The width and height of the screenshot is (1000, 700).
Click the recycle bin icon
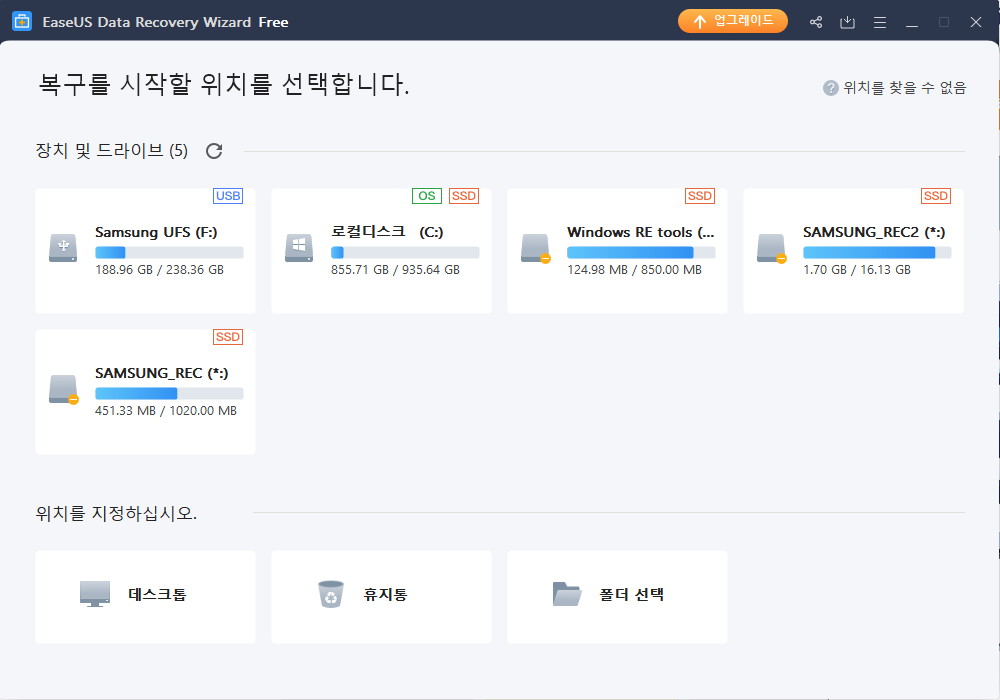point(331,594)
